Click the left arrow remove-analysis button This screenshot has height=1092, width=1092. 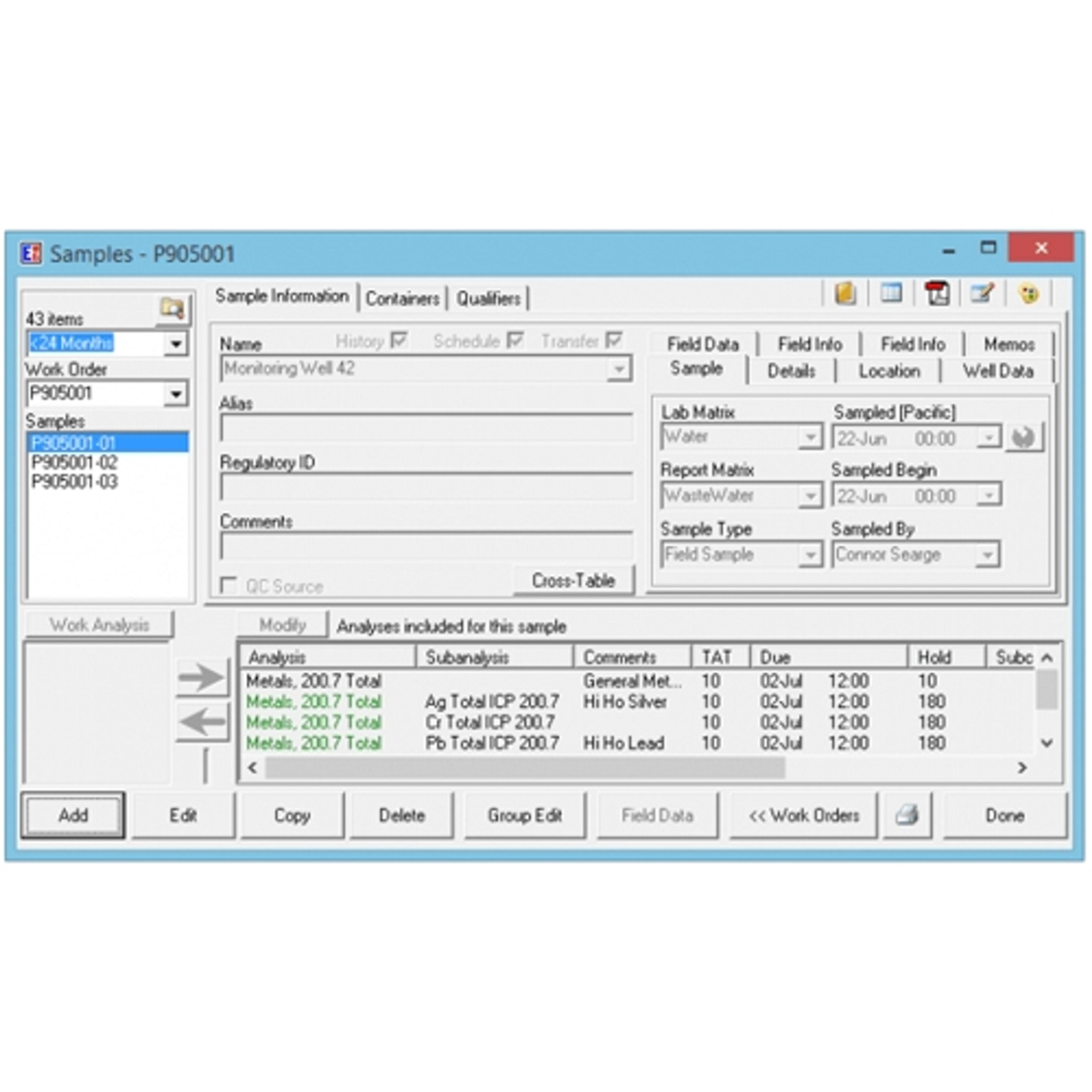202,721
